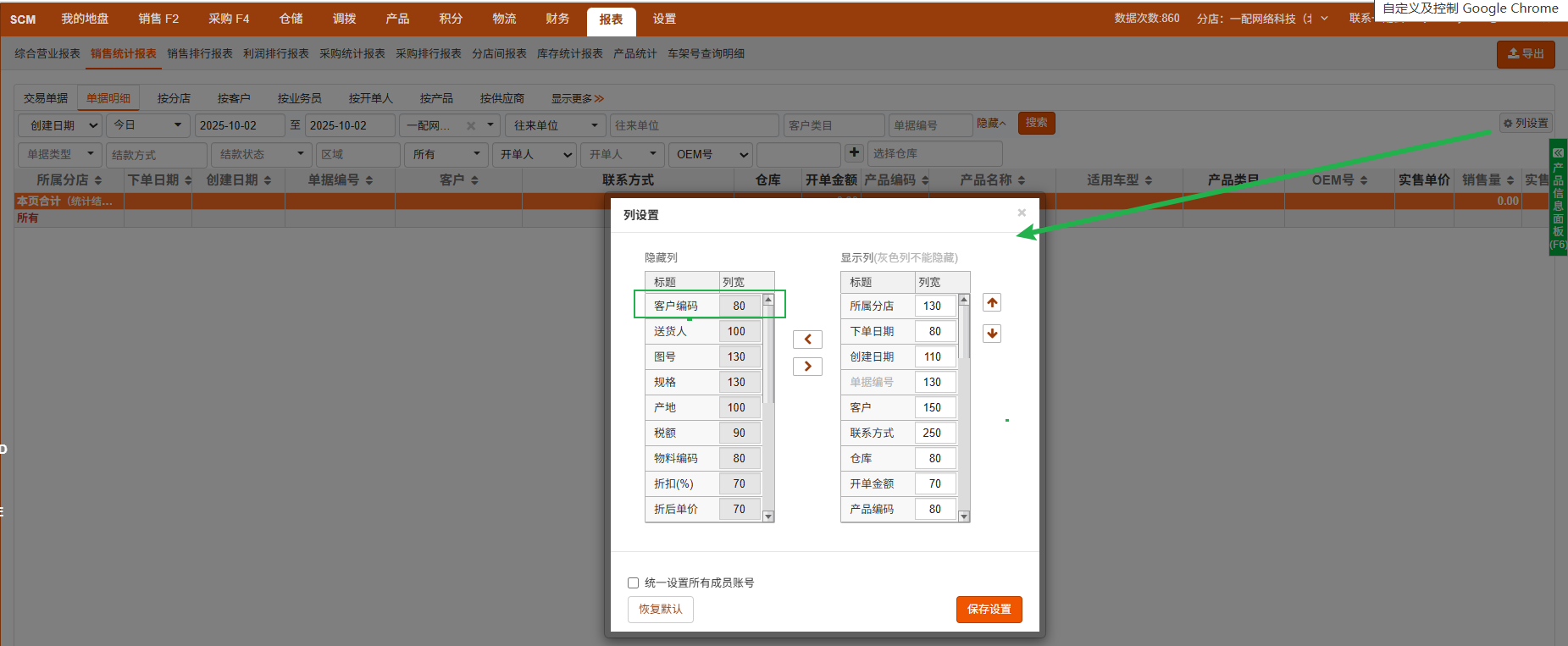Viewport: 1568px width, 646px height.
Task: Click the 保存设置 button
Action: pos(989,610)
